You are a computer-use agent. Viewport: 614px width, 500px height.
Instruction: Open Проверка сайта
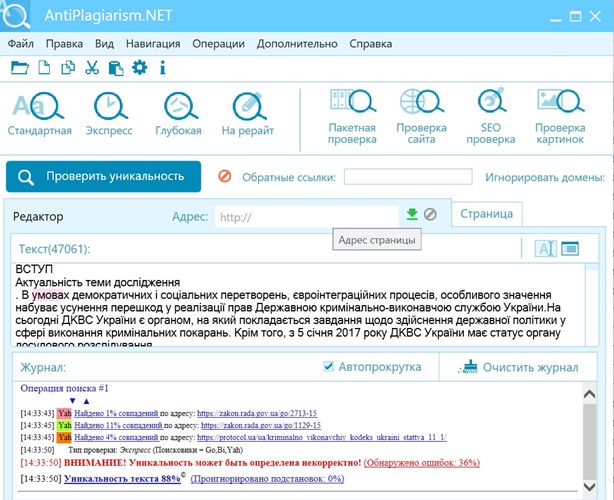pyautogui.click(x=421, y=117)
